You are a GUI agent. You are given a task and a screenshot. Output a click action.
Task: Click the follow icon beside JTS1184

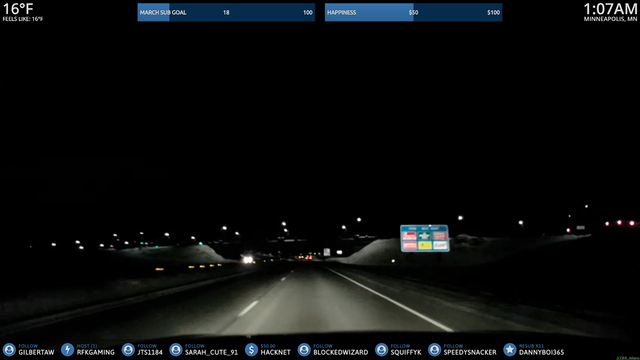point(128,350)
